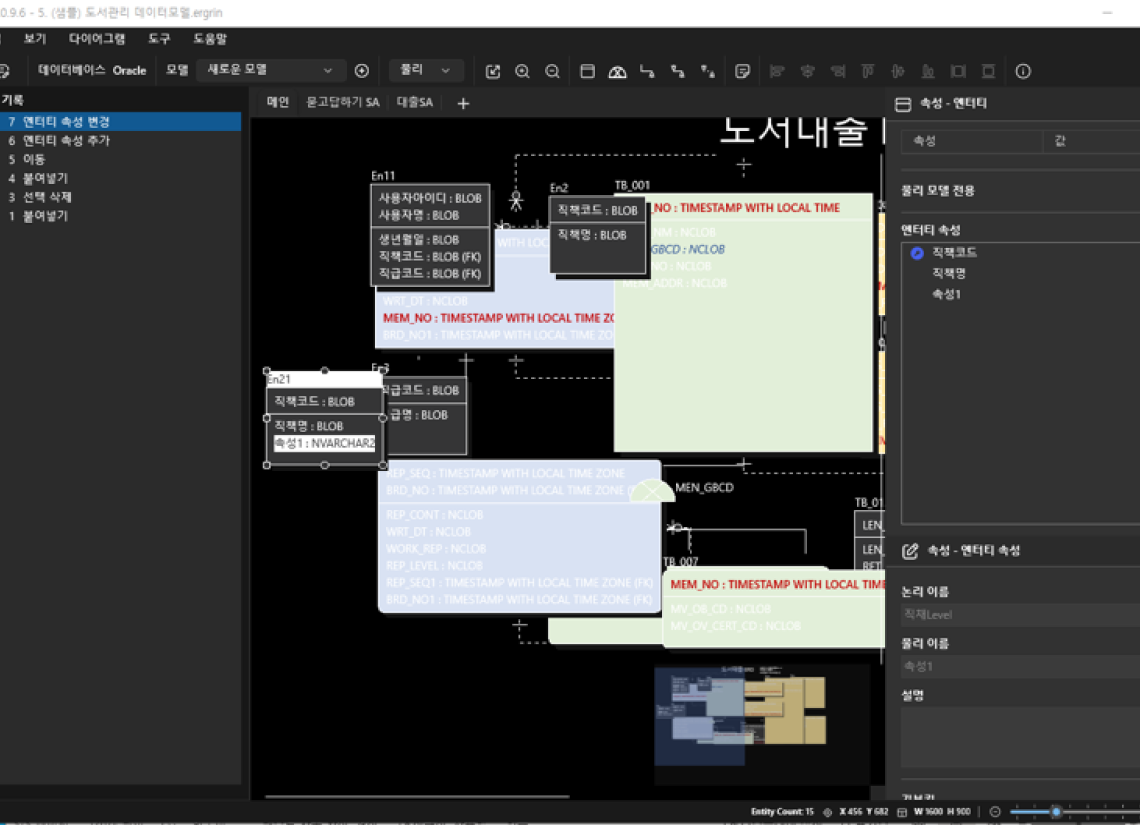The height and width of the screenshot is (825, 1140).
Task: Select 직급코드 : BLOB (FK) in En11
Action: pos(430,274)
